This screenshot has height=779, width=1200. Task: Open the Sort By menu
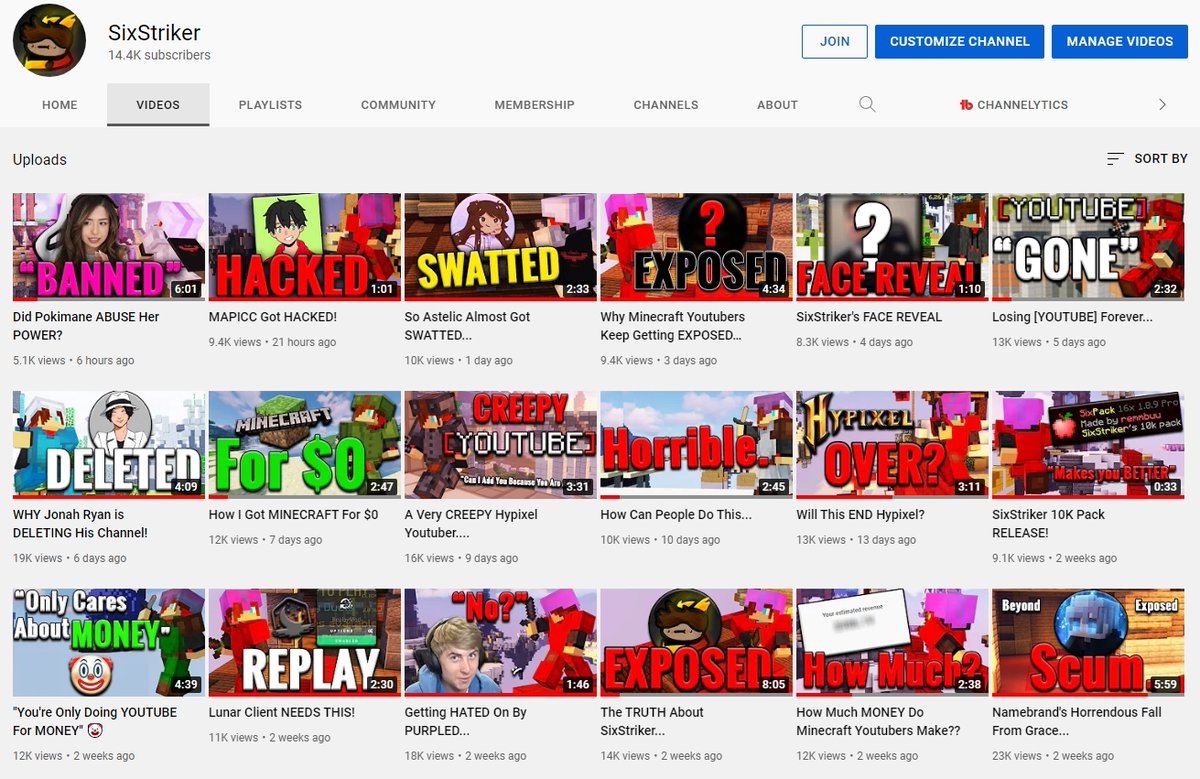pos(1148,159)
